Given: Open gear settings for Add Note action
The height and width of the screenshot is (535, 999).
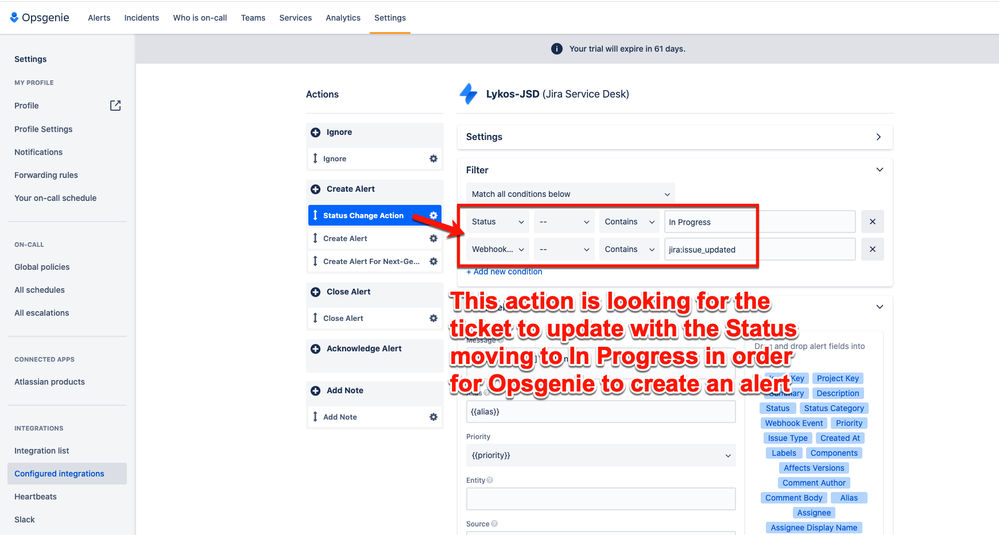Looking at the screenshot, I should [433, 417].
